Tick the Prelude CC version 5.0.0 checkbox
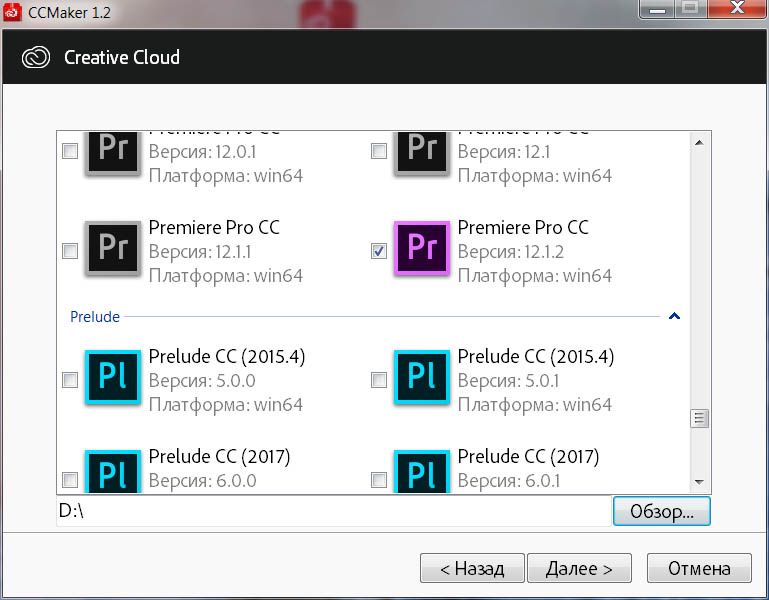Viewport: 769px width, 600px height. [x=70, y=379]
